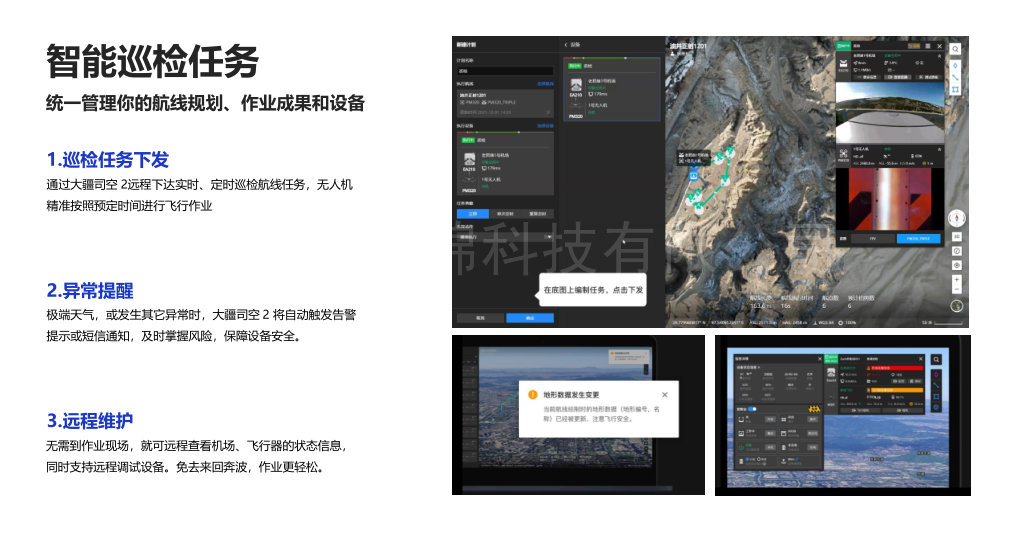Screen dimensions: 1010x547
Task: Zoom in the map with plus button
Action: tap(957, 279)
